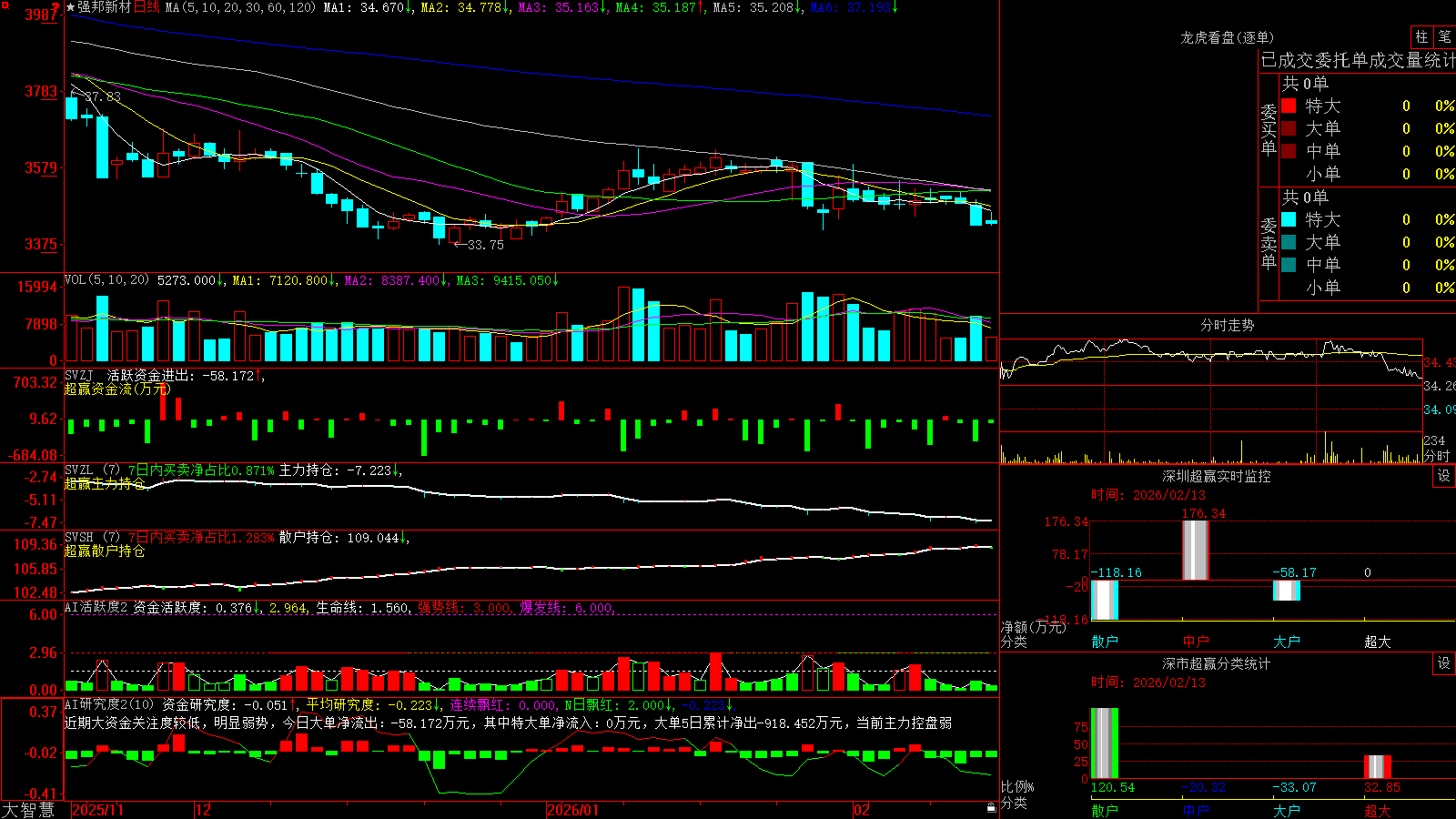Click the 3987 price axis label

39,15
